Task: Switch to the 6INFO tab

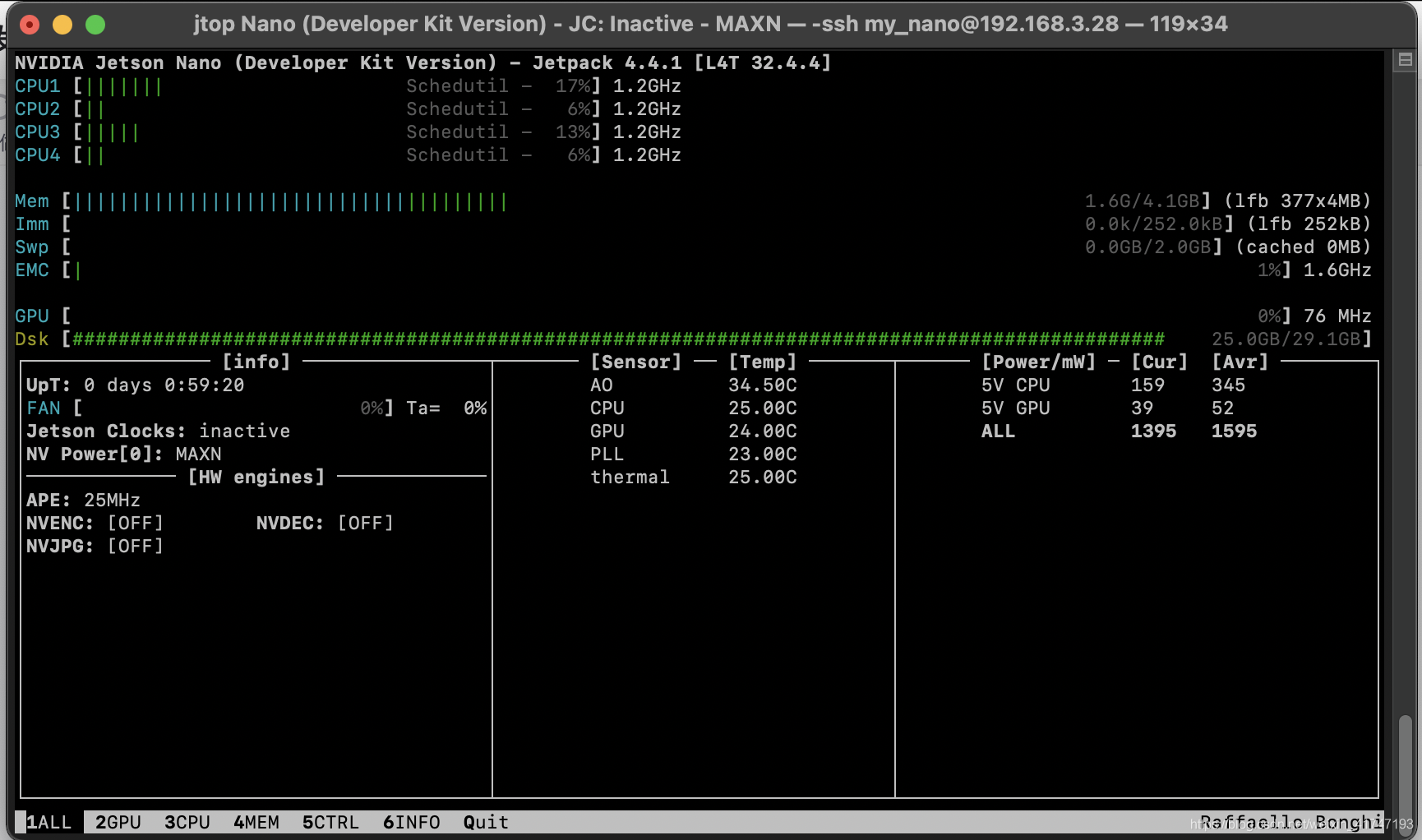Action: tap(411, 821)
